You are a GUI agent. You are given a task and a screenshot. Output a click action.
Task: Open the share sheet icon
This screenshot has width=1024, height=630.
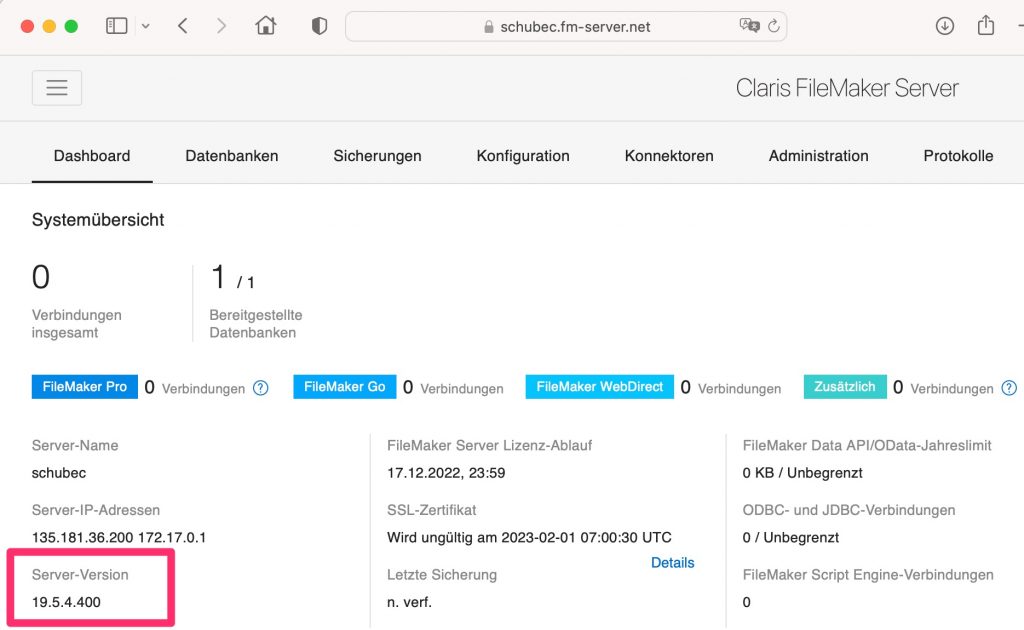point(985,25)
